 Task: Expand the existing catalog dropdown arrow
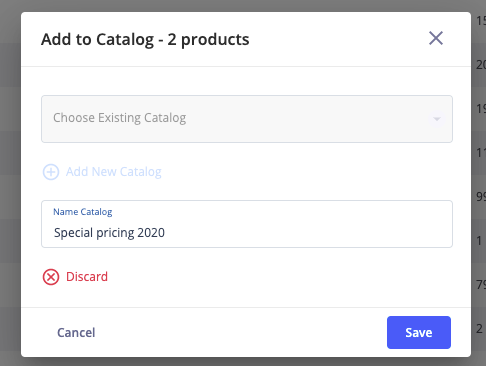coord(437,119)
